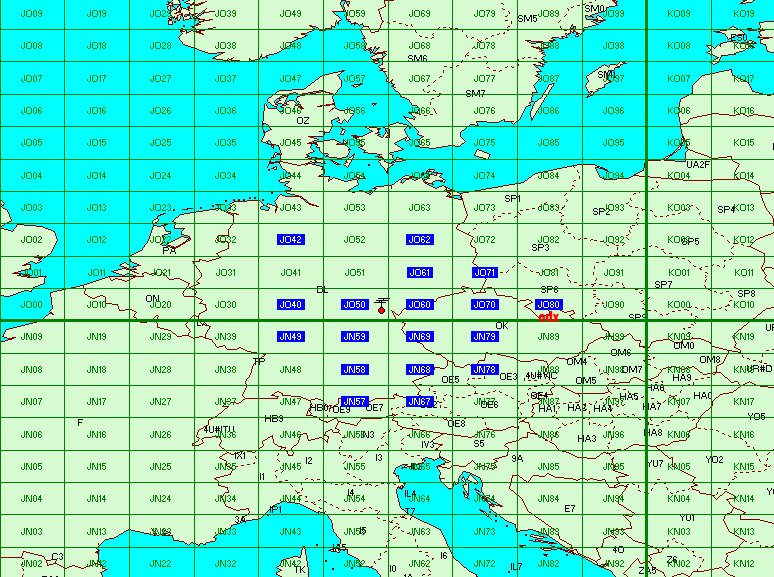The height and width of the screenshot is (577, 774).
Task: Pick the highlighted JN57 grid label
Action: [x=355, y=401]
